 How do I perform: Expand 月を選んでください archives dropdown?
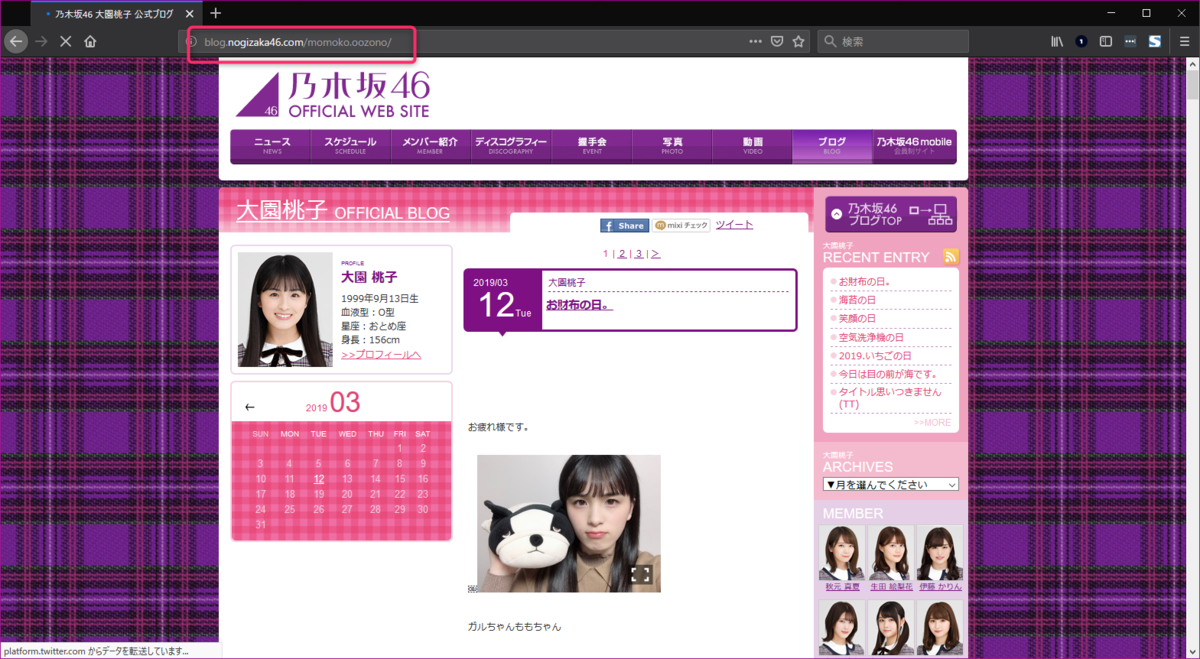click(890, 484)
